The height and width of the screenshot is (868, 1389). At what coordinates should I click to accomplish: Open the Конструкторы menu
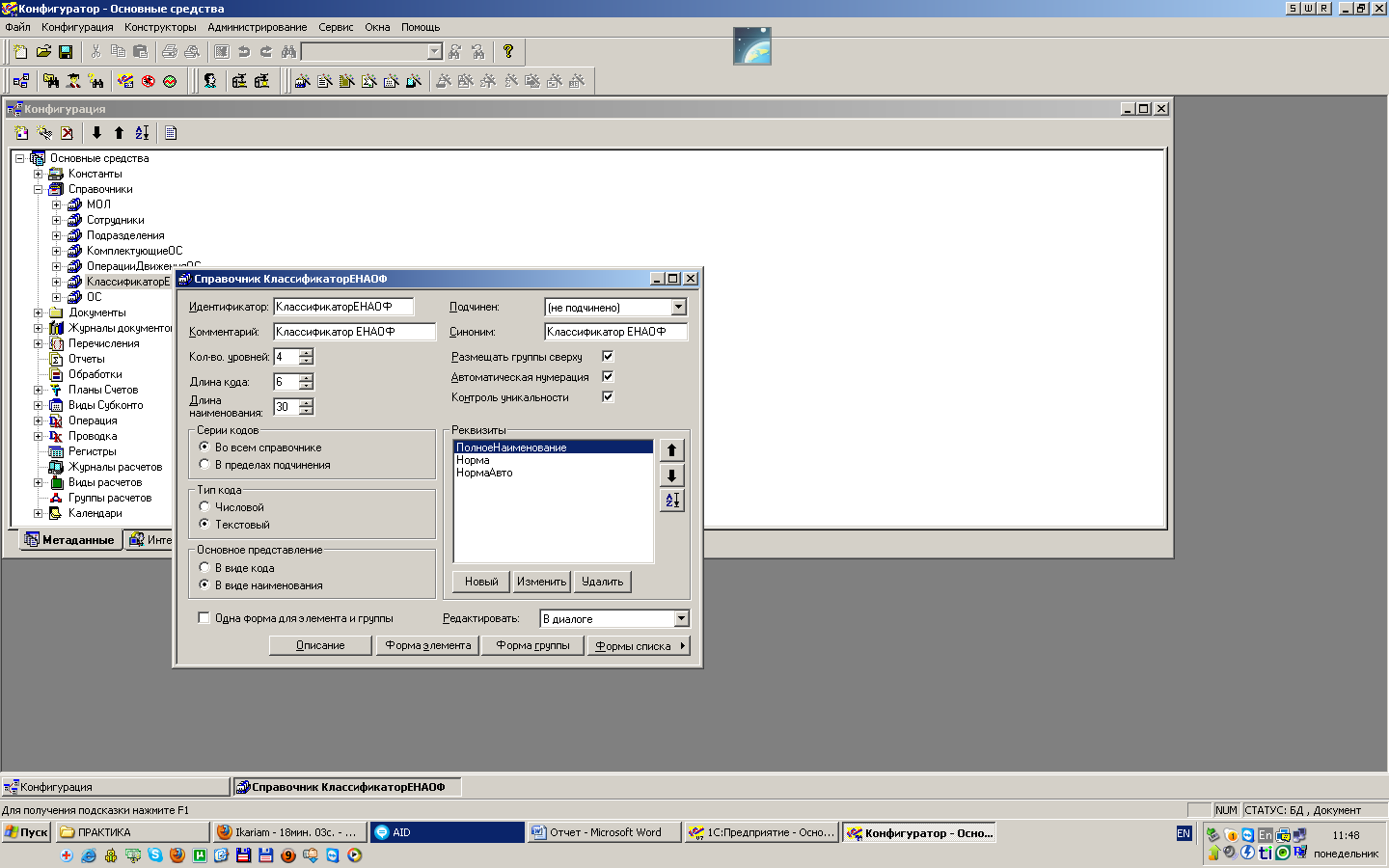pos(160,27)
